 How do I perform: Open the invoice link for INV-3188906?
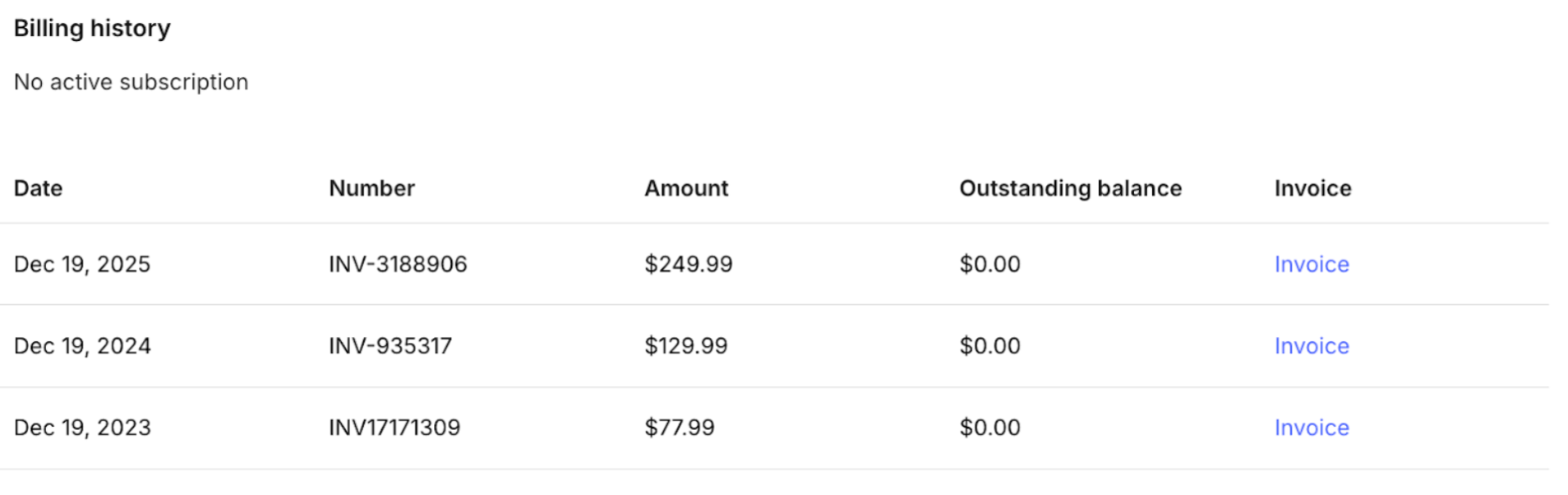click(1311, 264)
